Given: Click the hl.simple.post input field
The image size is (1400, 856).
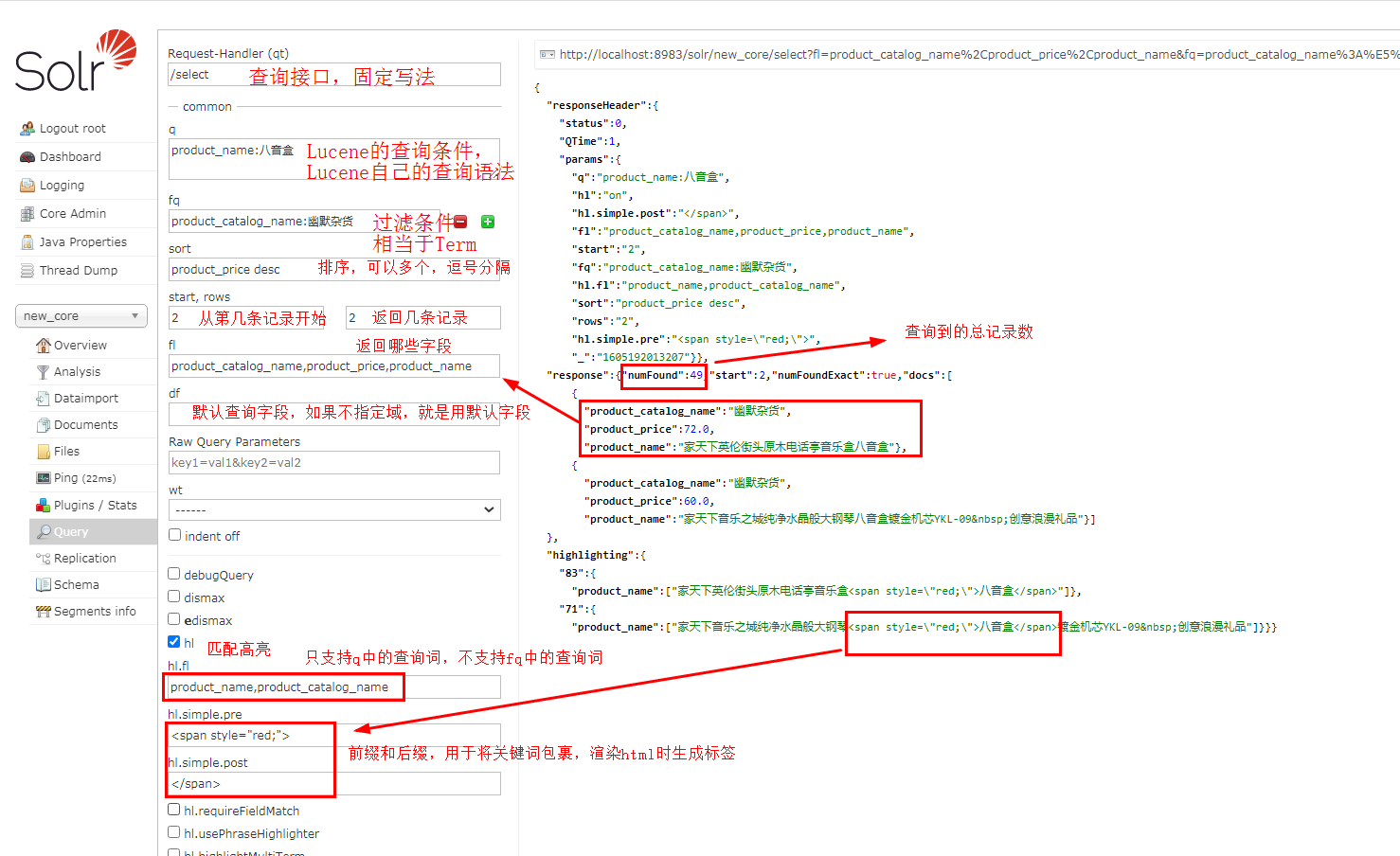Looking at the screenshot, I should [x=334, y=783].
